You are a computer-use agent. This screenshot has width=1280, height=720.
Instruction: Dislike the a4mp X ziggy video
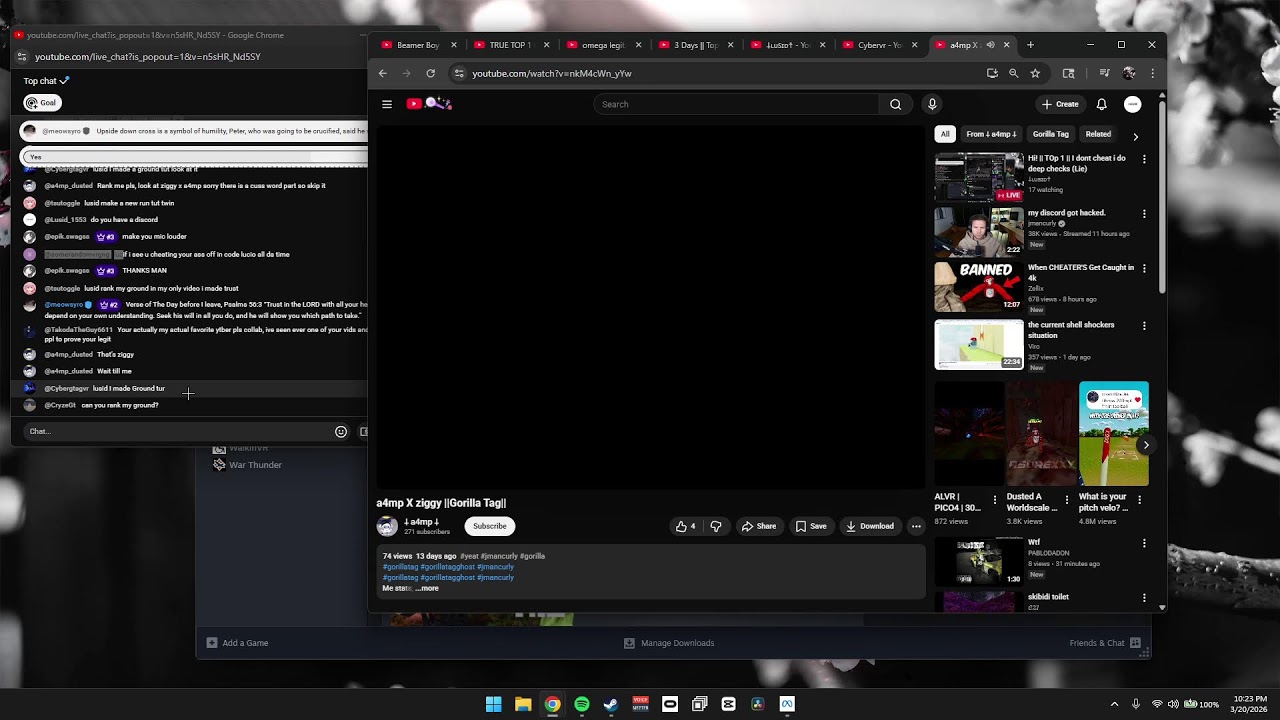tap(715, 526)
